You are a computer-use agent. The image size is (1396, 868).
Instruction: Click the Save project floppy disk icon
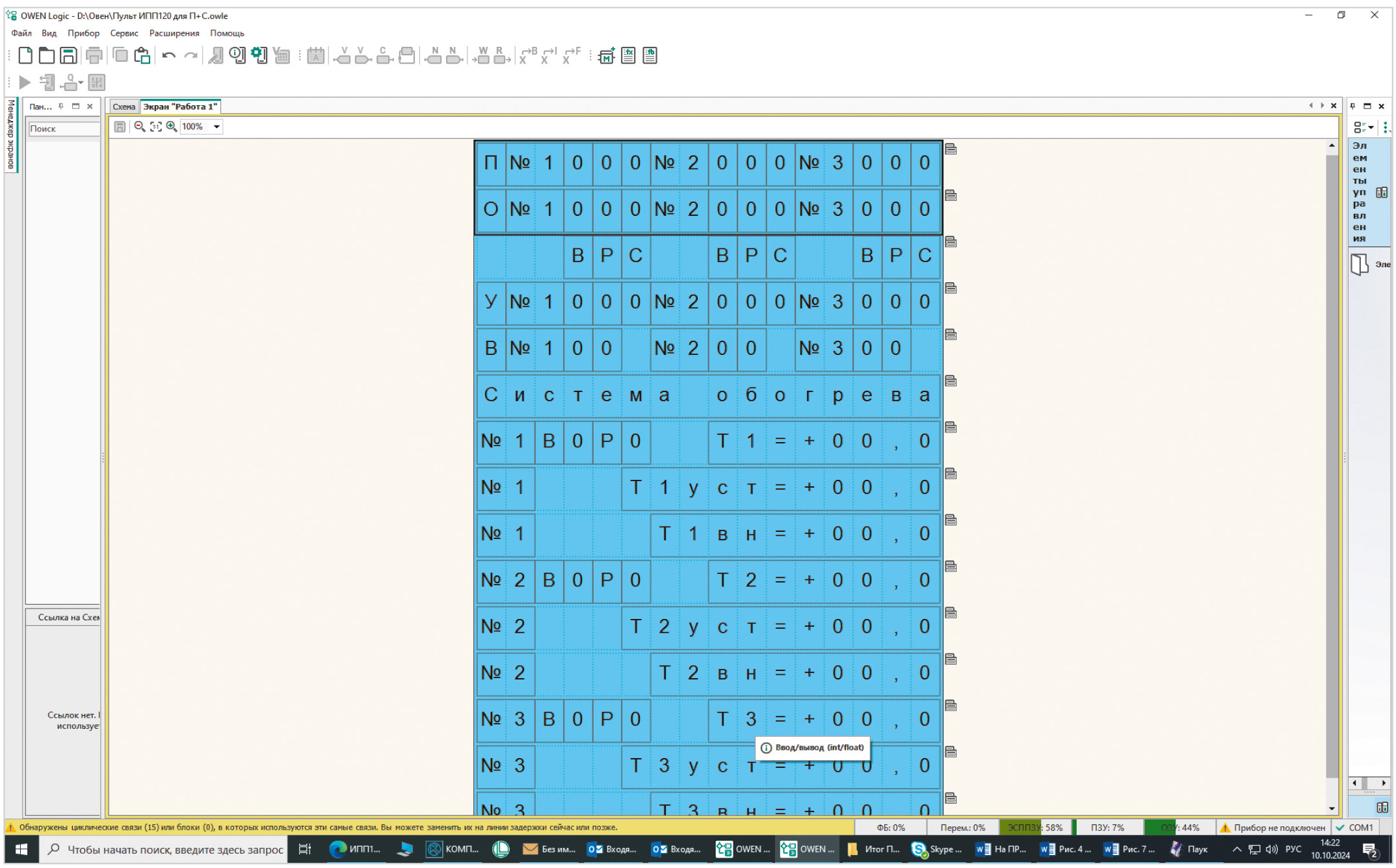[x=68, y=56]
